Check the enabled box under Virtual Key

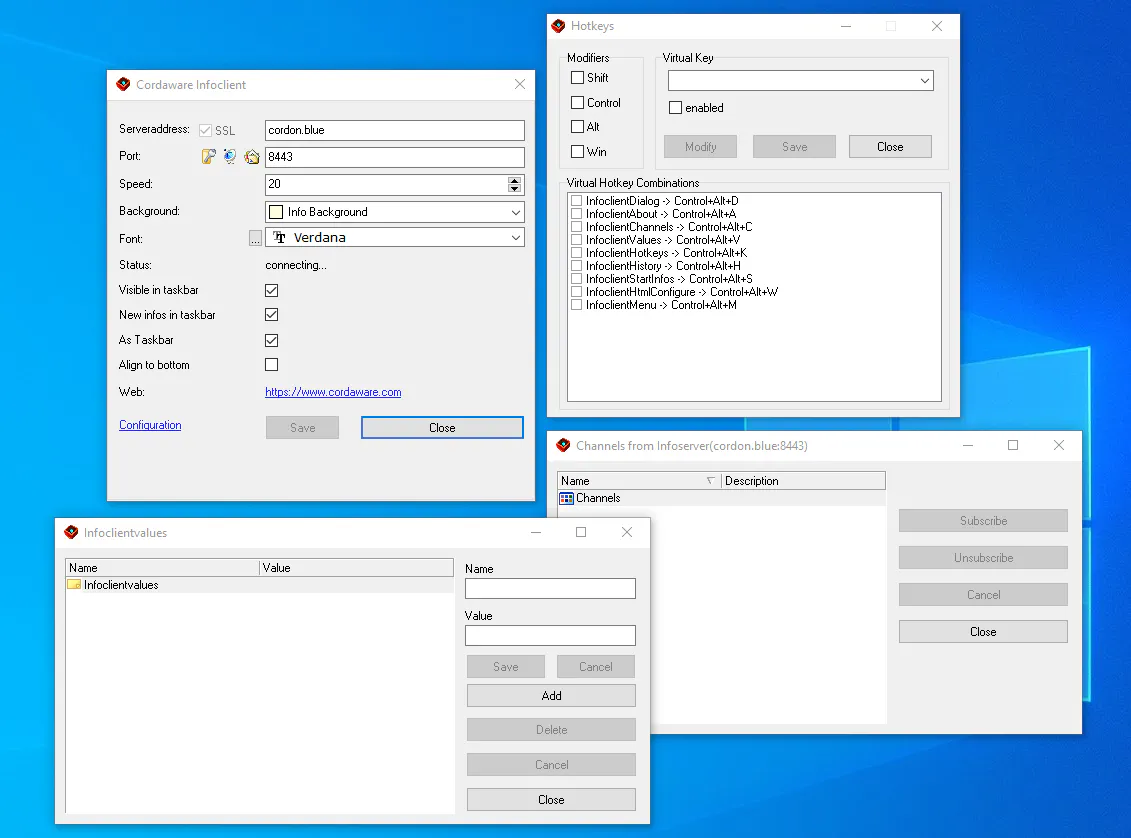pyautogui.click(x=674, y=107)
